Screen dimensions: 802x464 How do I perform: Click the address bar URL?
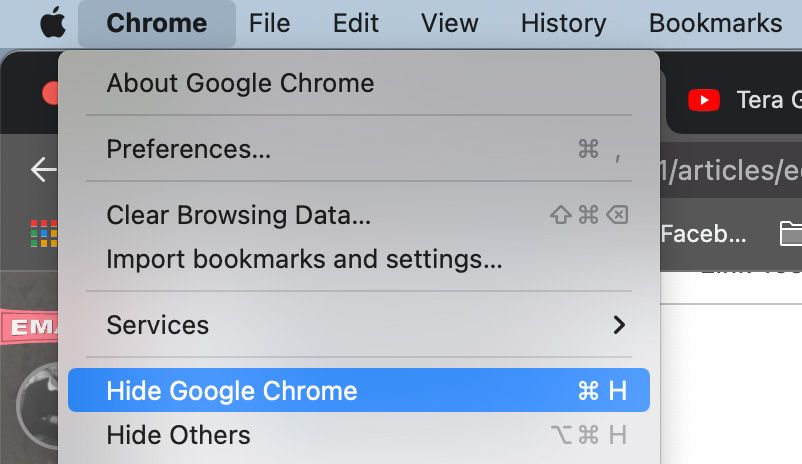pos(730,170)
